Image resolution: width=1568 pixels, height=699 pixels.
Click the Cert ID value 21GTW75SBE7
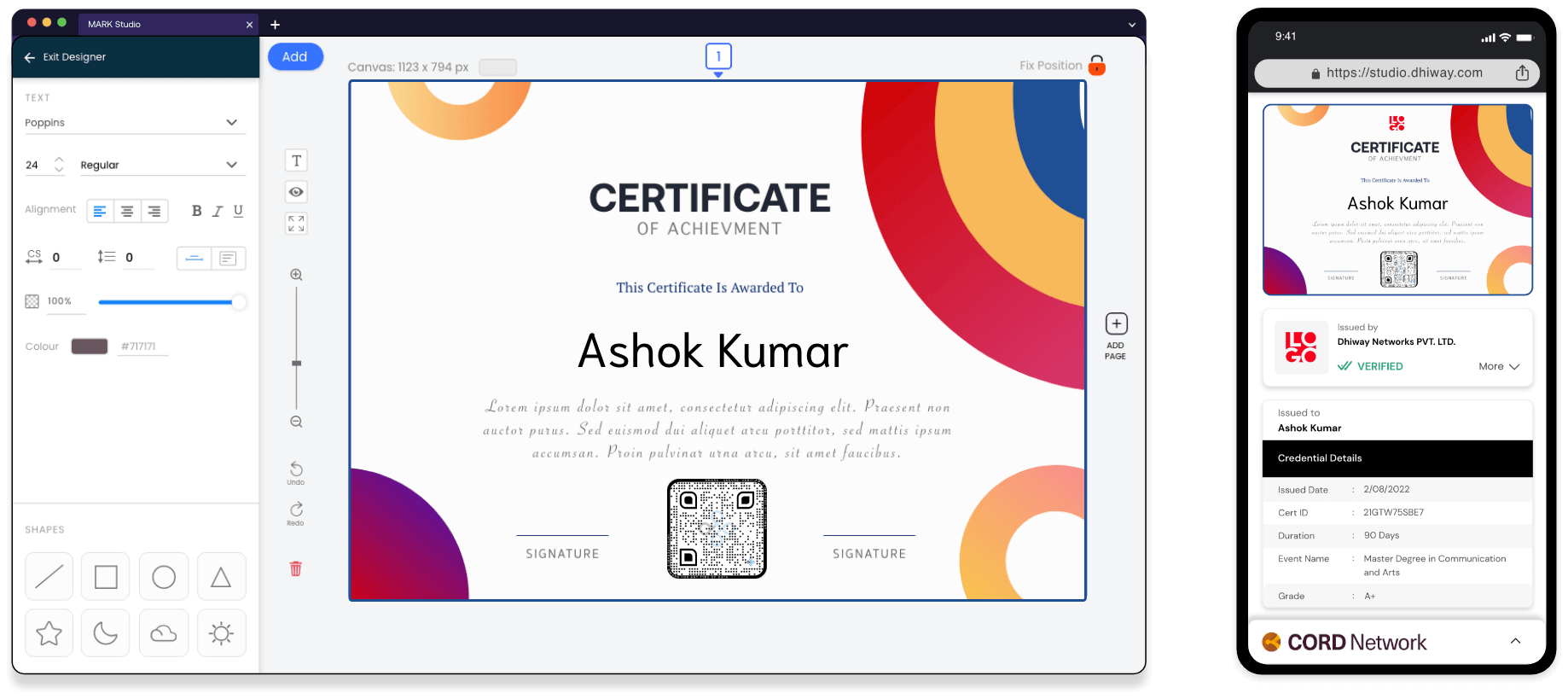pos(1393,513)
